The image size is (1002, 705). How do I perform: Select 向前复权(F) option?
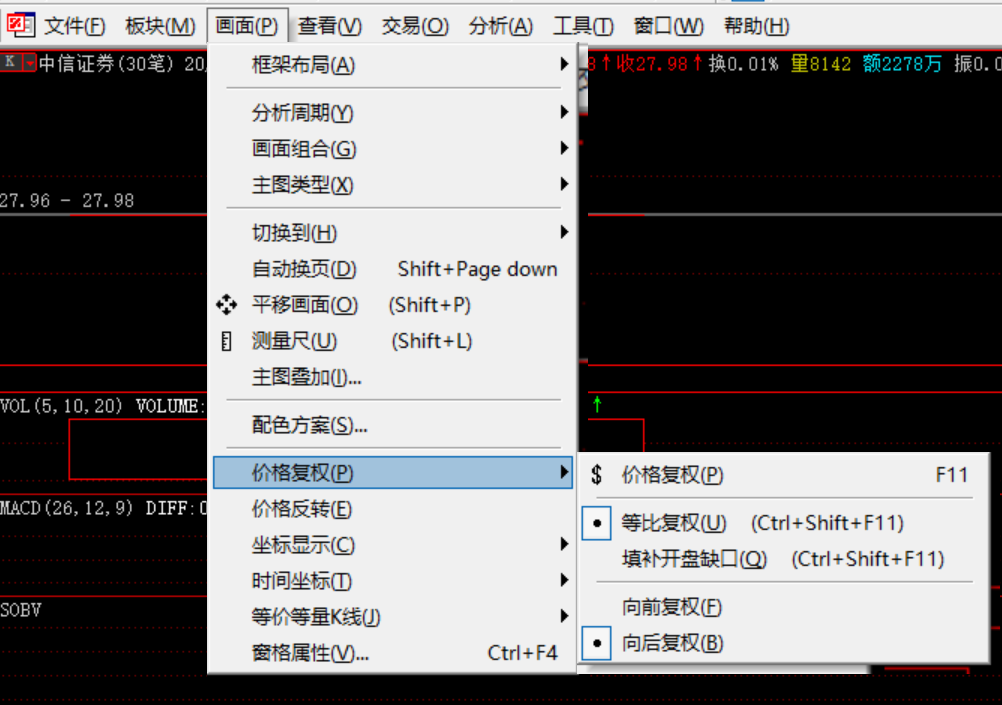[x=784, y=607]
